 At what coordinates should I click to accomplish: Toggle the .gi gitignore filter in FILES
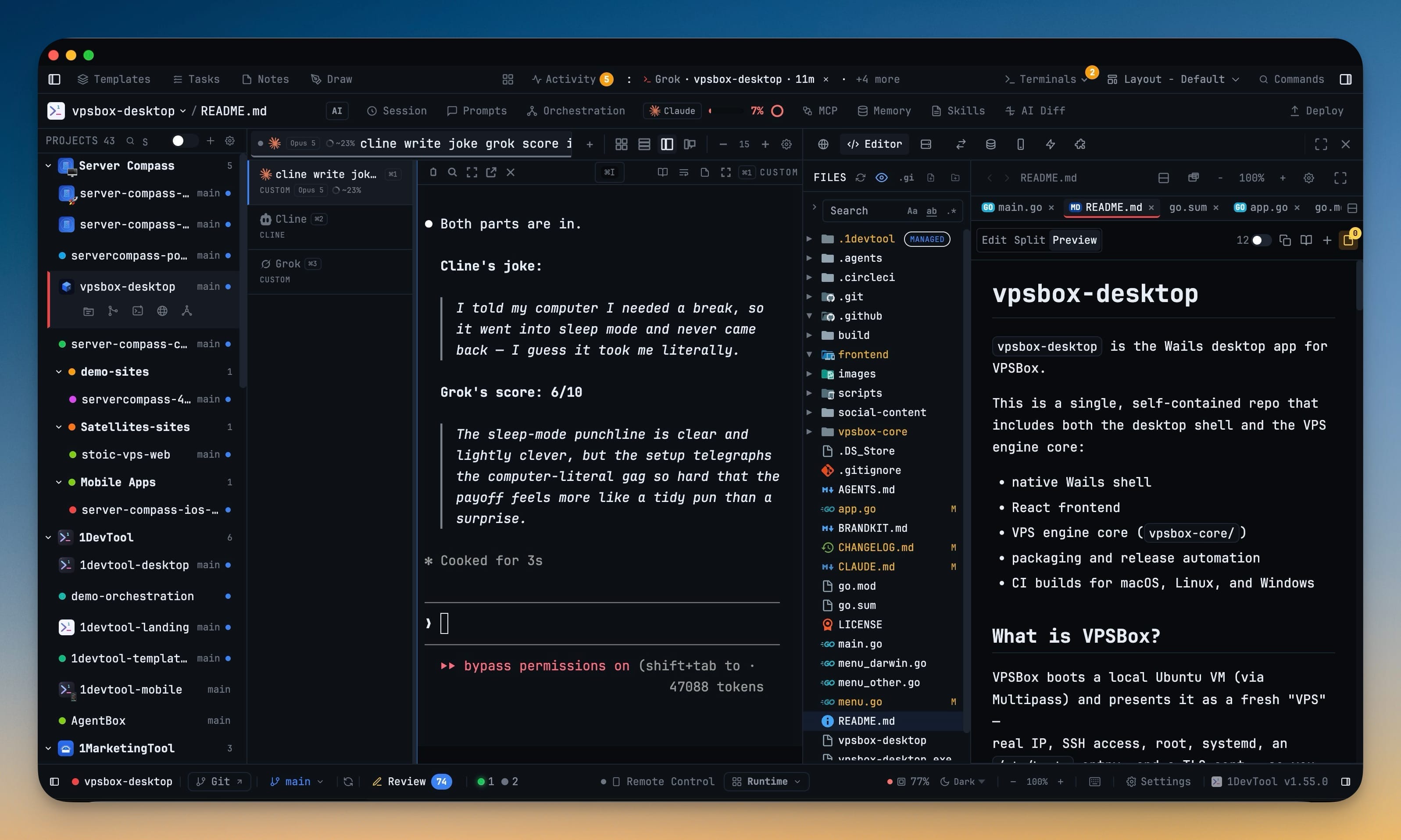pyautogui.click(x=906, y=178)
